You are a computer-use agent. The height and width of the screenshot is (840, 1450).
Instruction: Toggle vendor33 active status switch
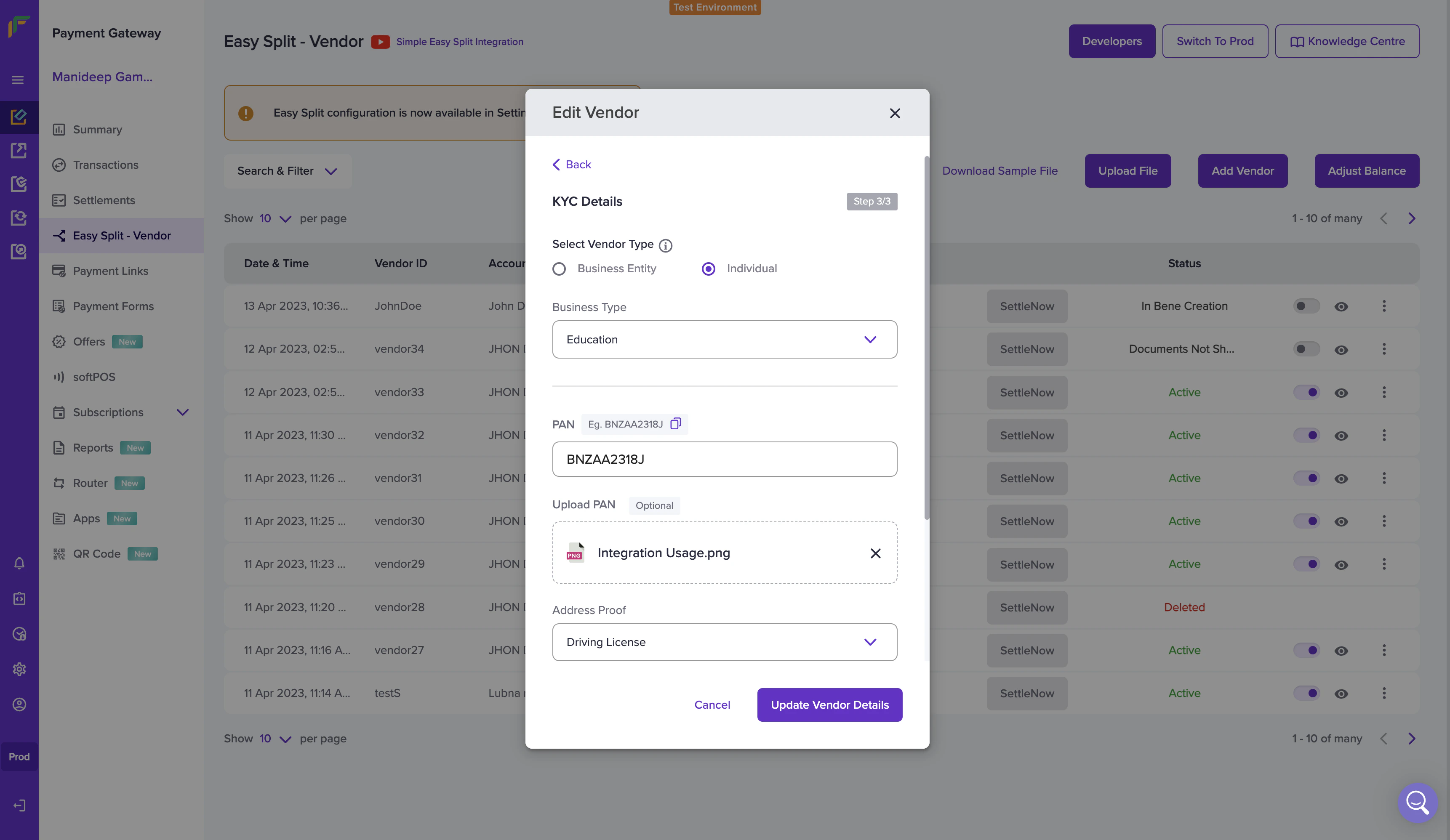point(1306,392)
